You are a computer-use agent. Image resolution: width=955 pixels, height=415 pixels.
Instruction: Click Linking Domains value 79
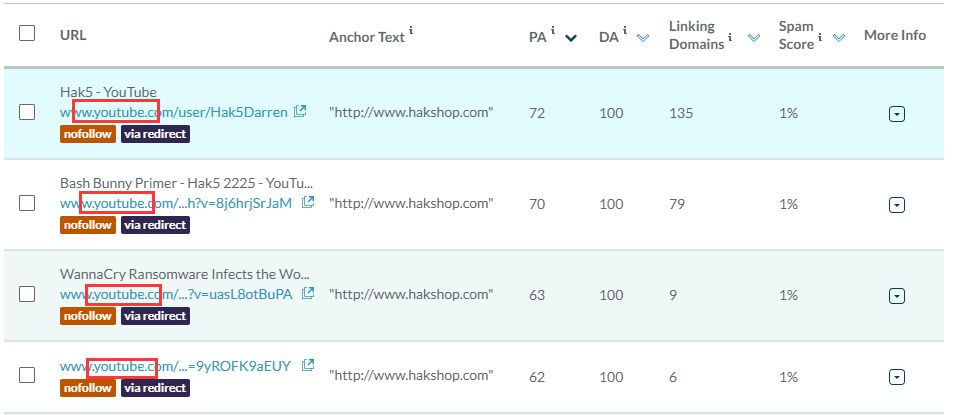click(x=677, y=204)
